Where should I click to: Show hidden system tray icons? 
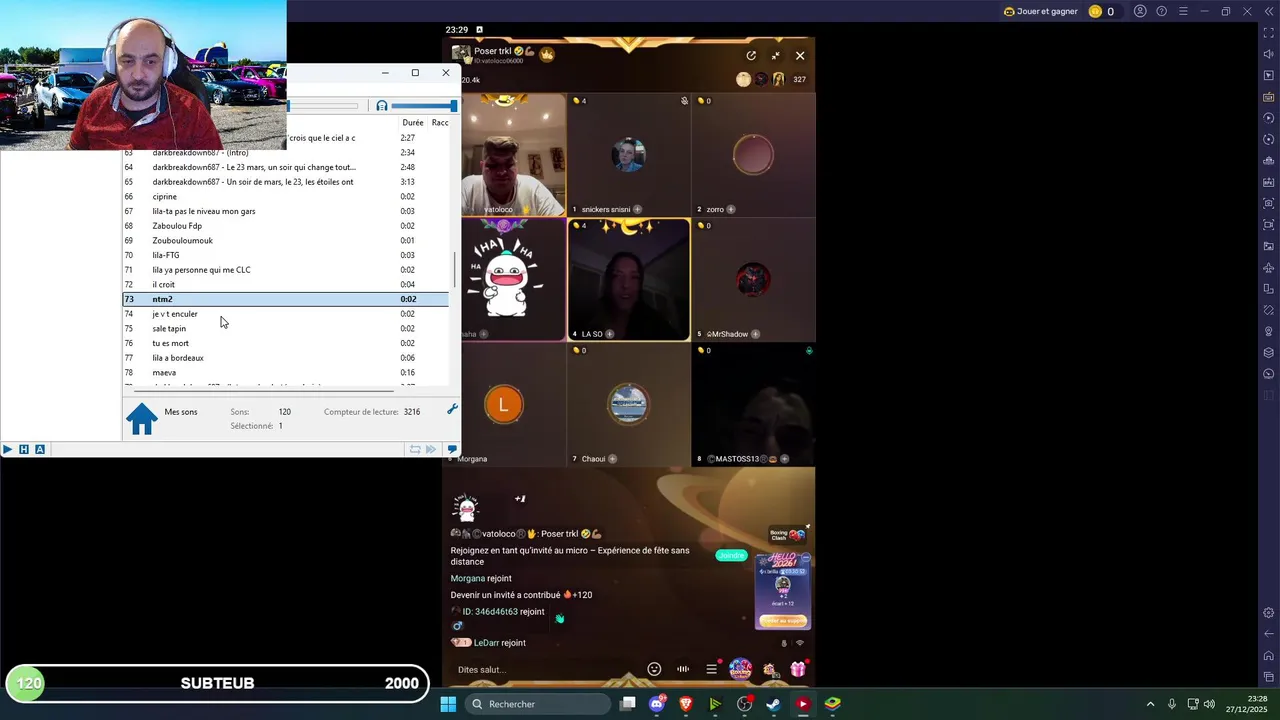[x=1150, y=704]
